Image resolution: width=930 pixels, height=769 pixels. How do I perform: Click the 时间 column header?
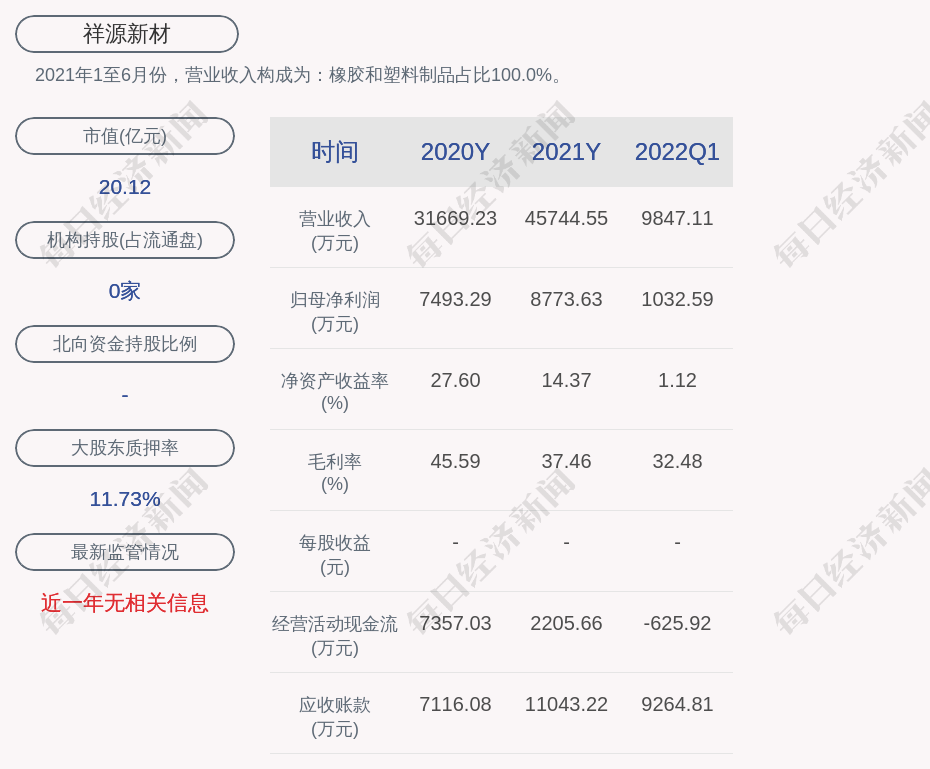335,152
